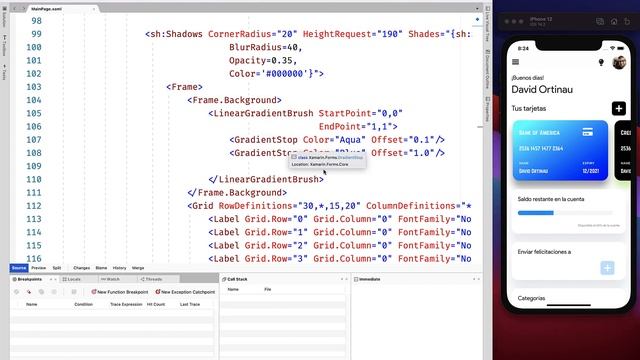
Task: Navigate forward with the editor forward arrow
Action: coord(24,9)
